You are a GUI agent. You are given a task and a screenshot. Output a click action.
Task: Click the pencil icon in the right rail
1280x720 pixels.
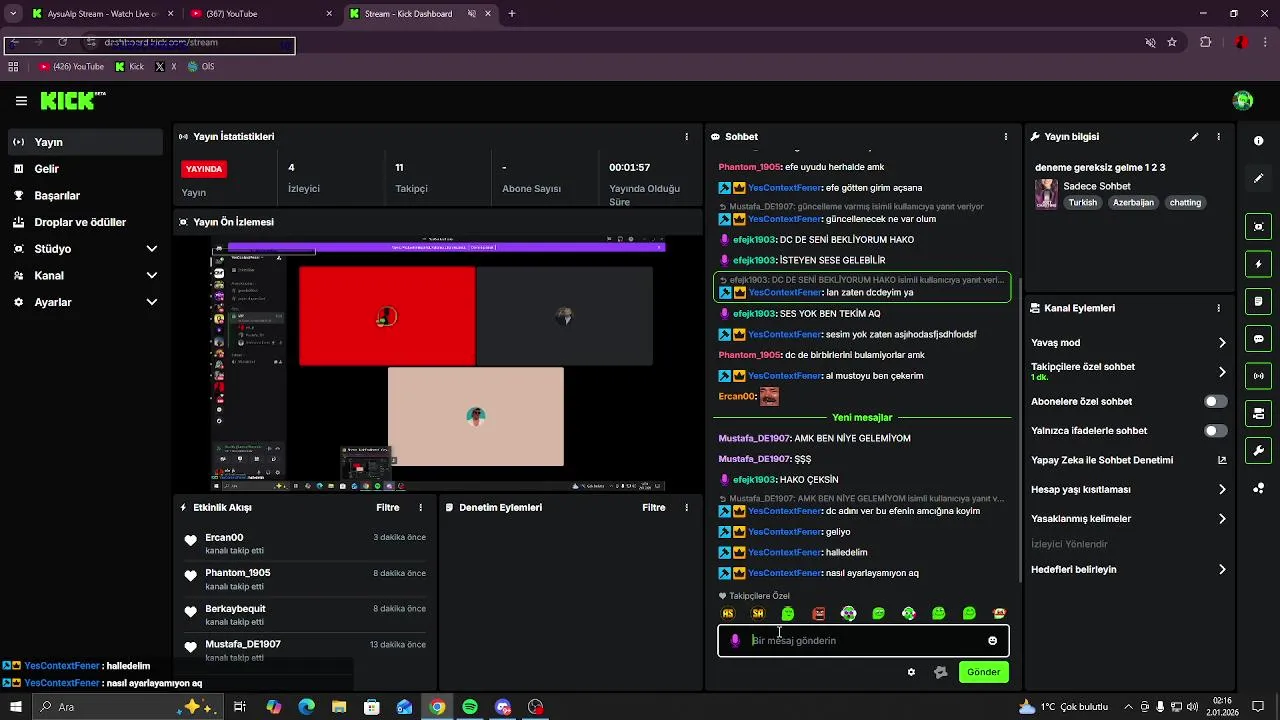(x=1258, y=178)
